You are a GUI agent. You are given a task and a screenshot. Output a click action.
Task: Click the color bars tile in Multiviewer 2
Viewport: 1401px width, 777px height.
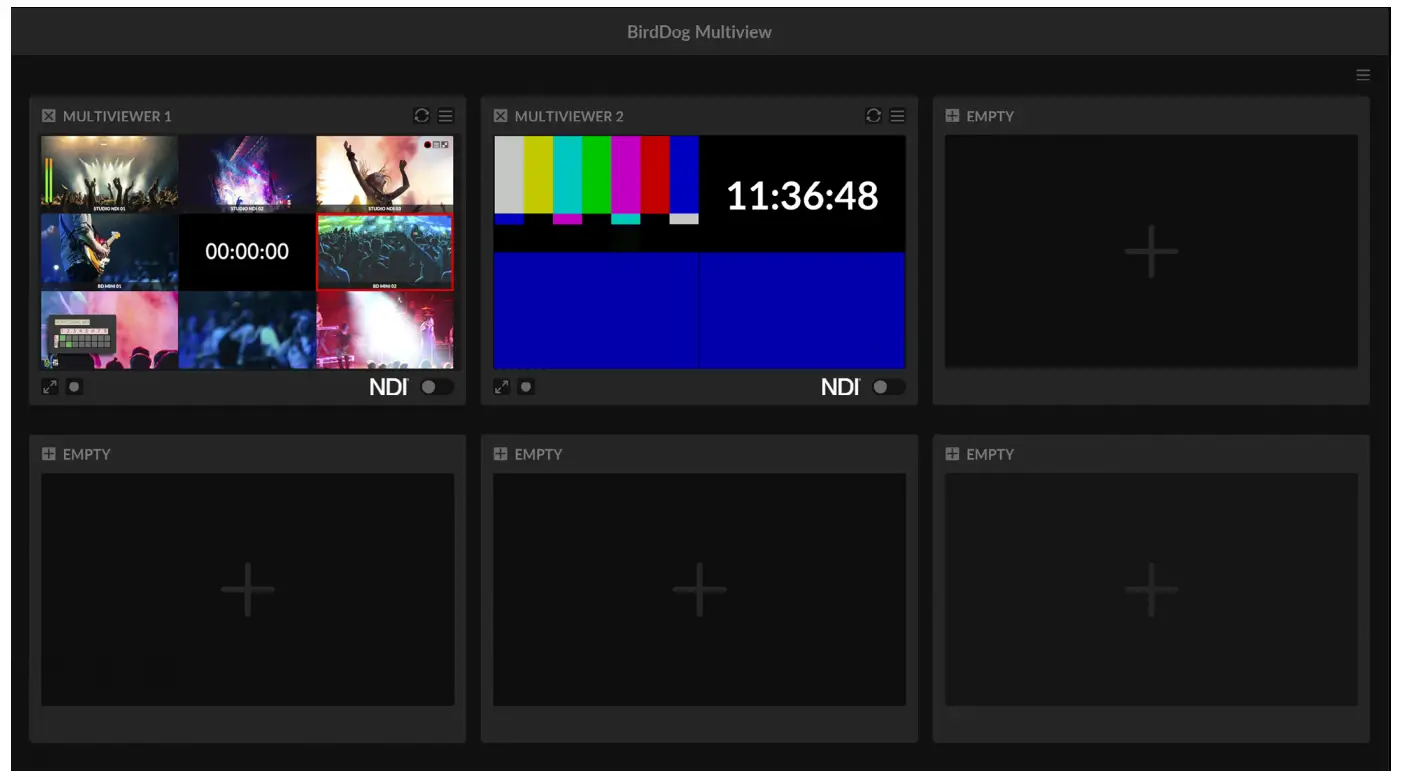point(596,194)
